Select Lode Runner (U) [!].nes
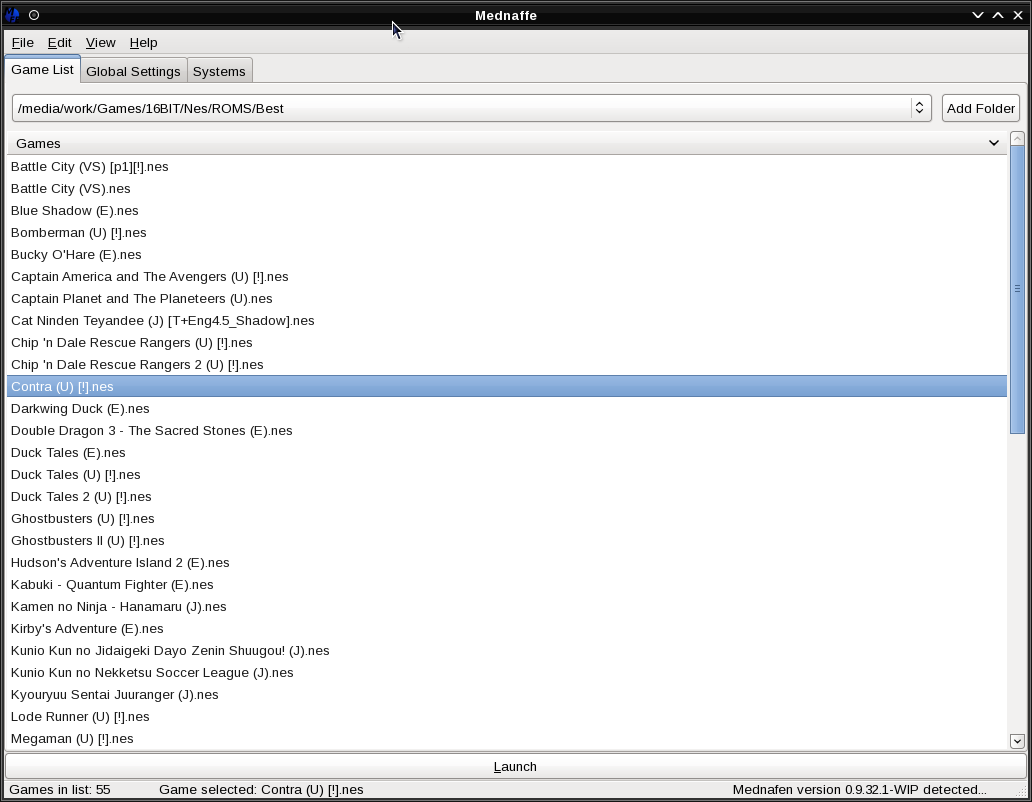 507,716
